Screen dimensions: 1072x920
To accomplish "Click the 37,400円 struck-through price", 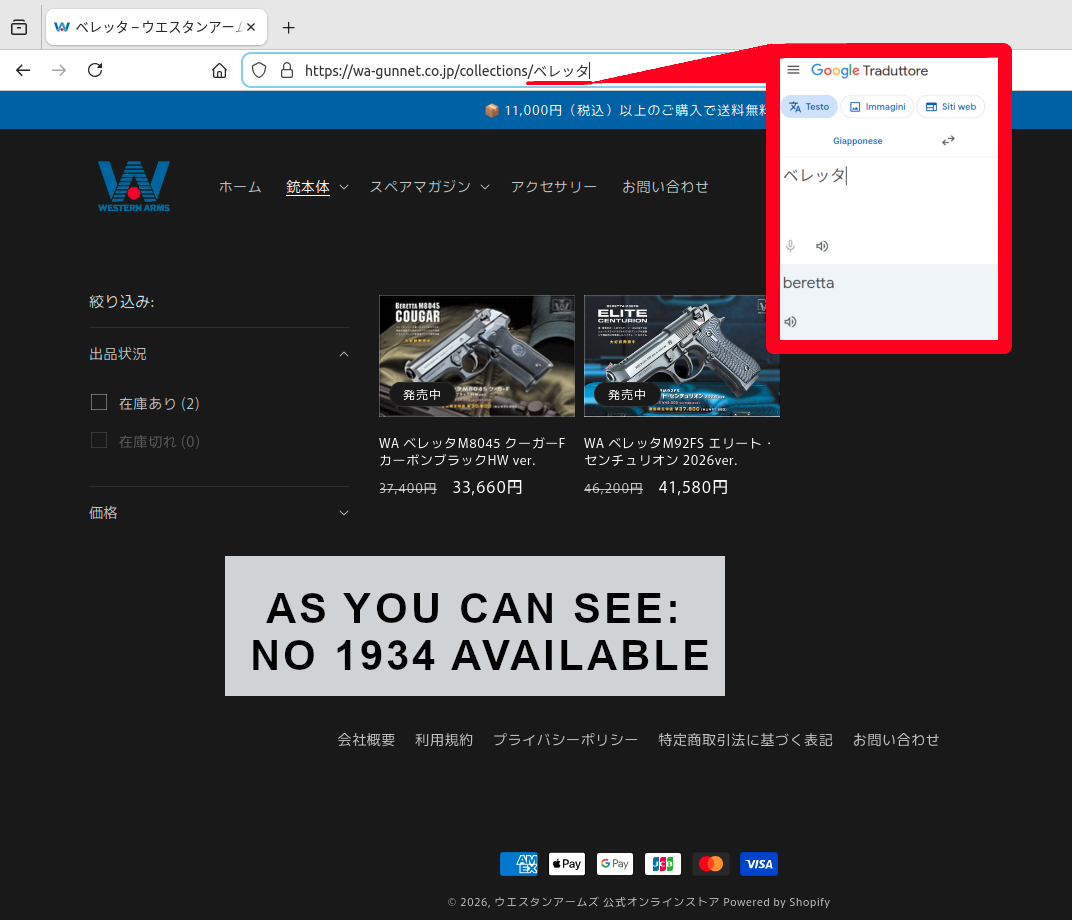I will [407, 488].
